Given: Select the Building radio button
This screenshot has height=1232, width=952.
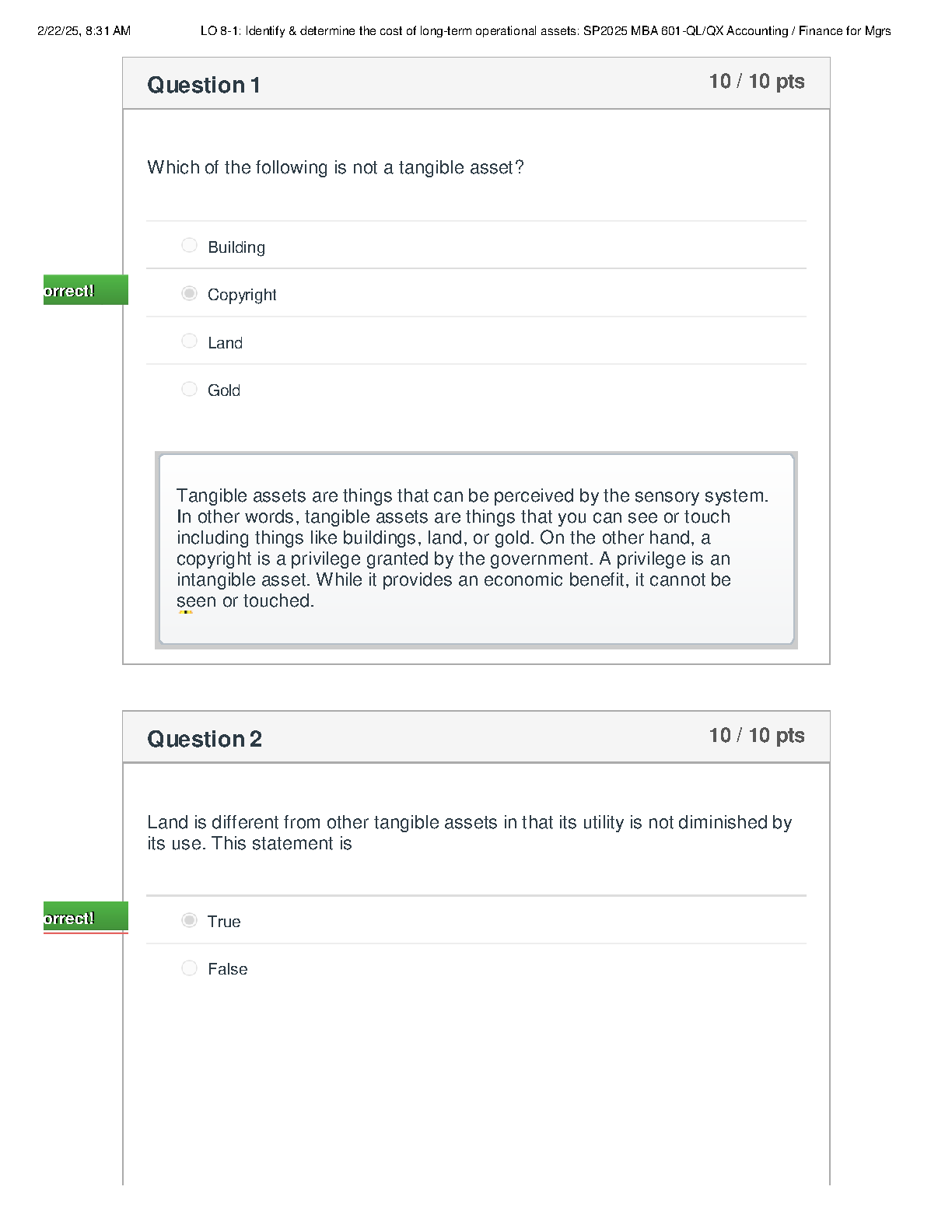Looking at the screenshot, I should pos(189,246).
